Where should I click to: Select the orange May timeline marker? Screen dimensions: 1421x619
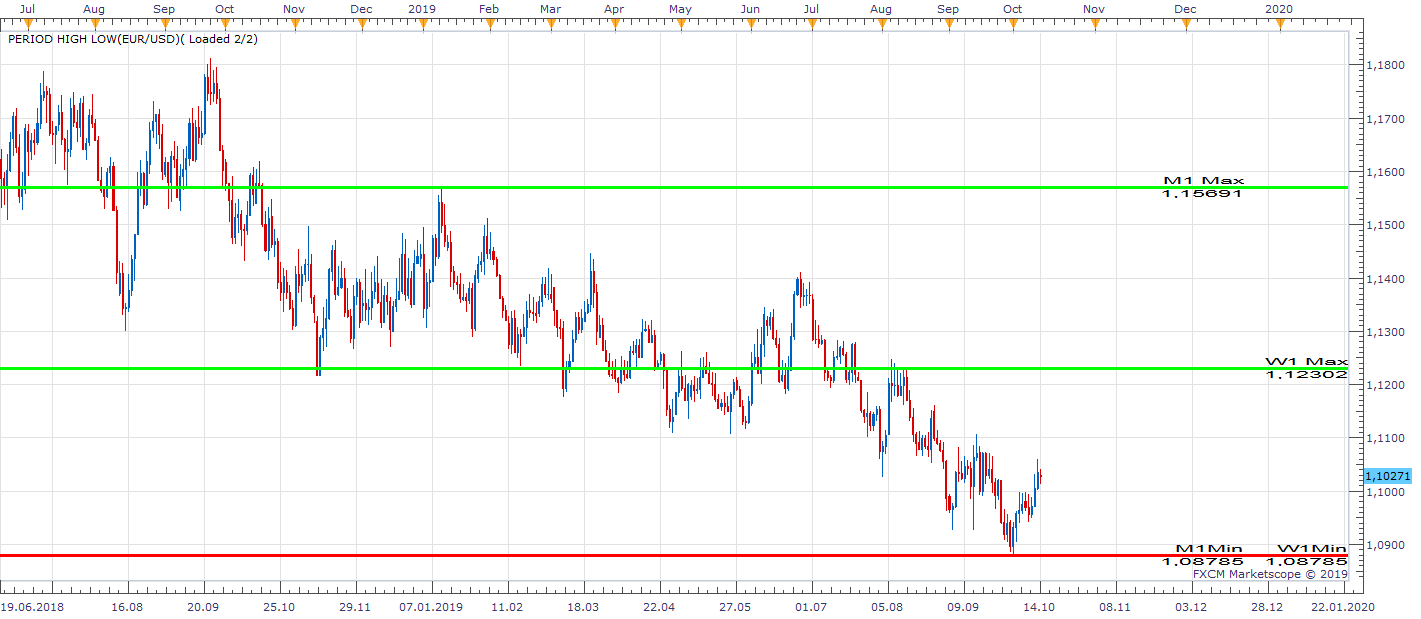pos(680,24)
